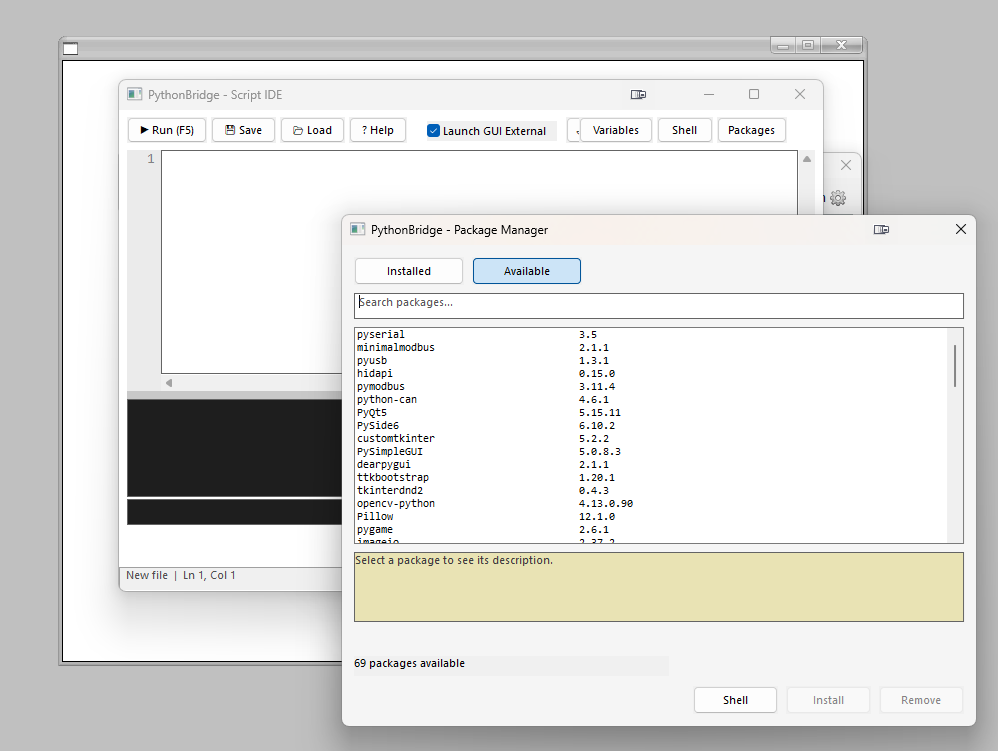Select the pyusb package row
Screen dimensions: 998x751
pyautogui.click(x=650, y=360)
